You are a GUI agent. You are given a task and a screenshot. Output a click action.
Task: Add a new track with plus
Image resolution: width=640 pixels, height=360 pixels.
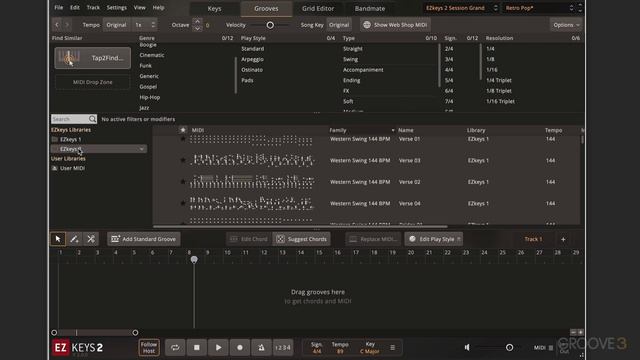click(563, 239)
